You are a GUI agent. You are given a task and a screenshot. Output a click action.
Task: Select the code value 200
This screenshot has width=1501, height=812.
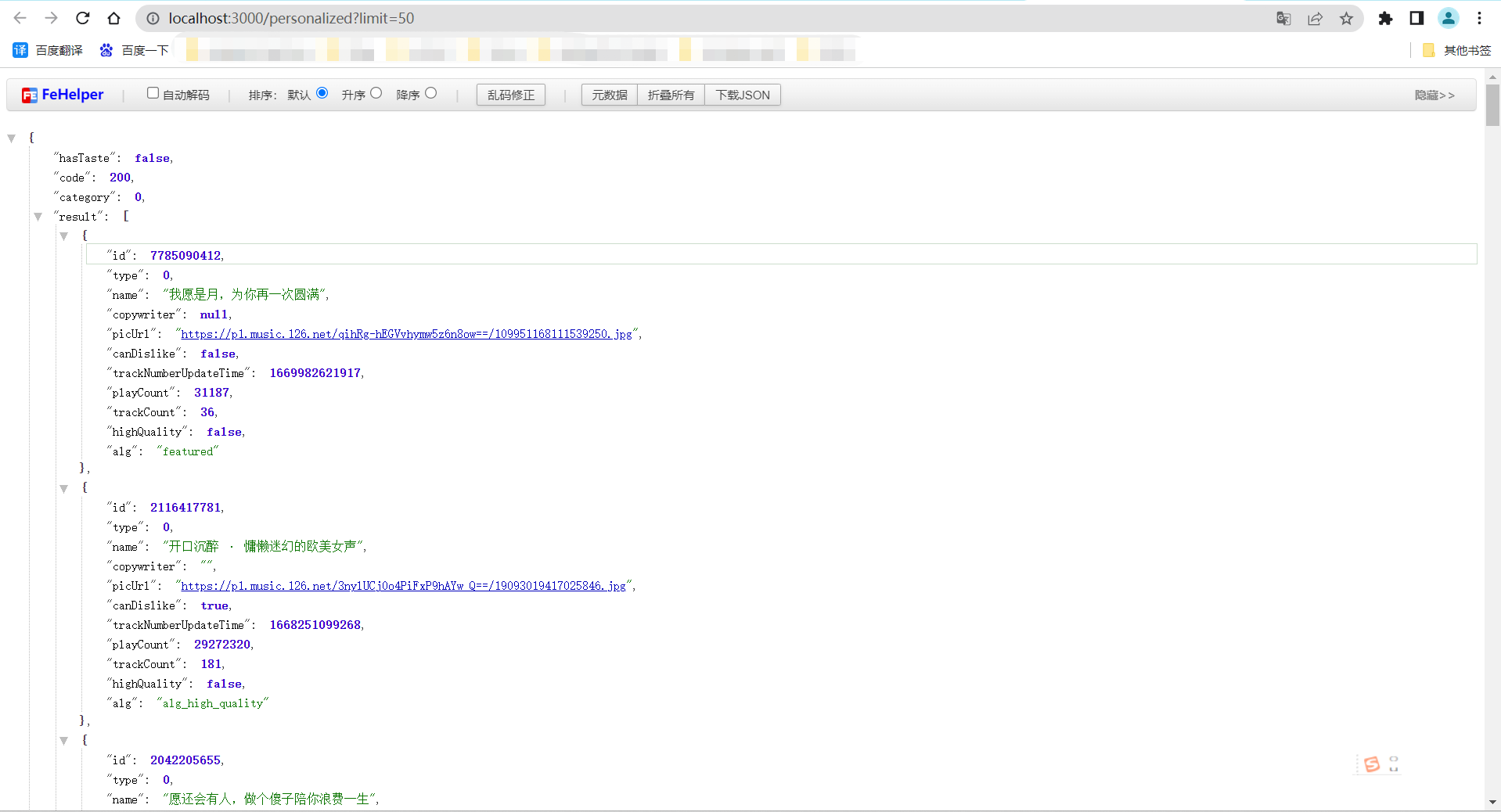point(120,178)
